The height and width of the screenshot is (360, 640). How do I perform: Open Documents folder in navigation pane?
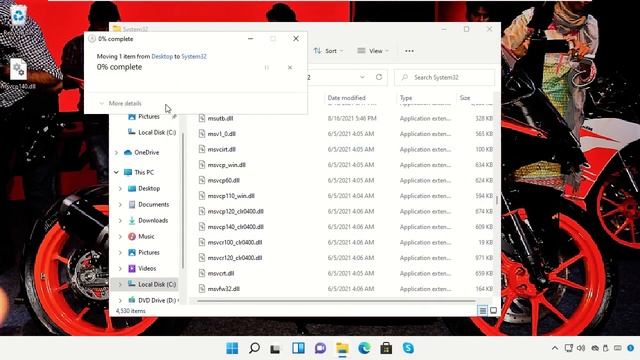149,204
